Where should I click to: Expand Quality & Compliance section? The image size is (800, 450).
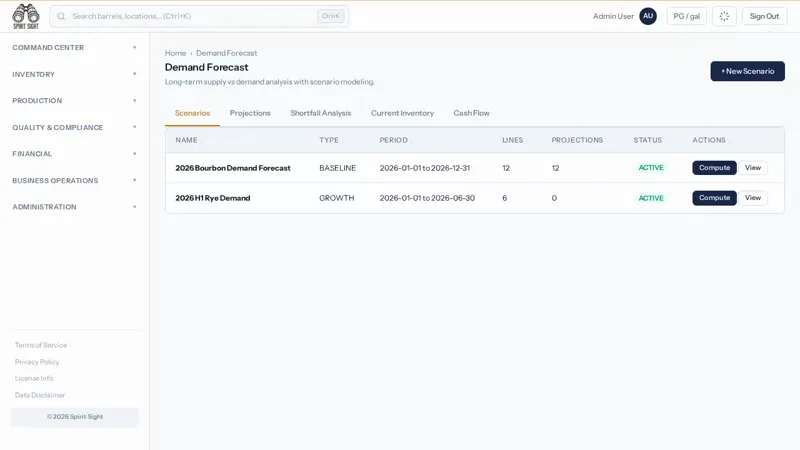(74, 127)
